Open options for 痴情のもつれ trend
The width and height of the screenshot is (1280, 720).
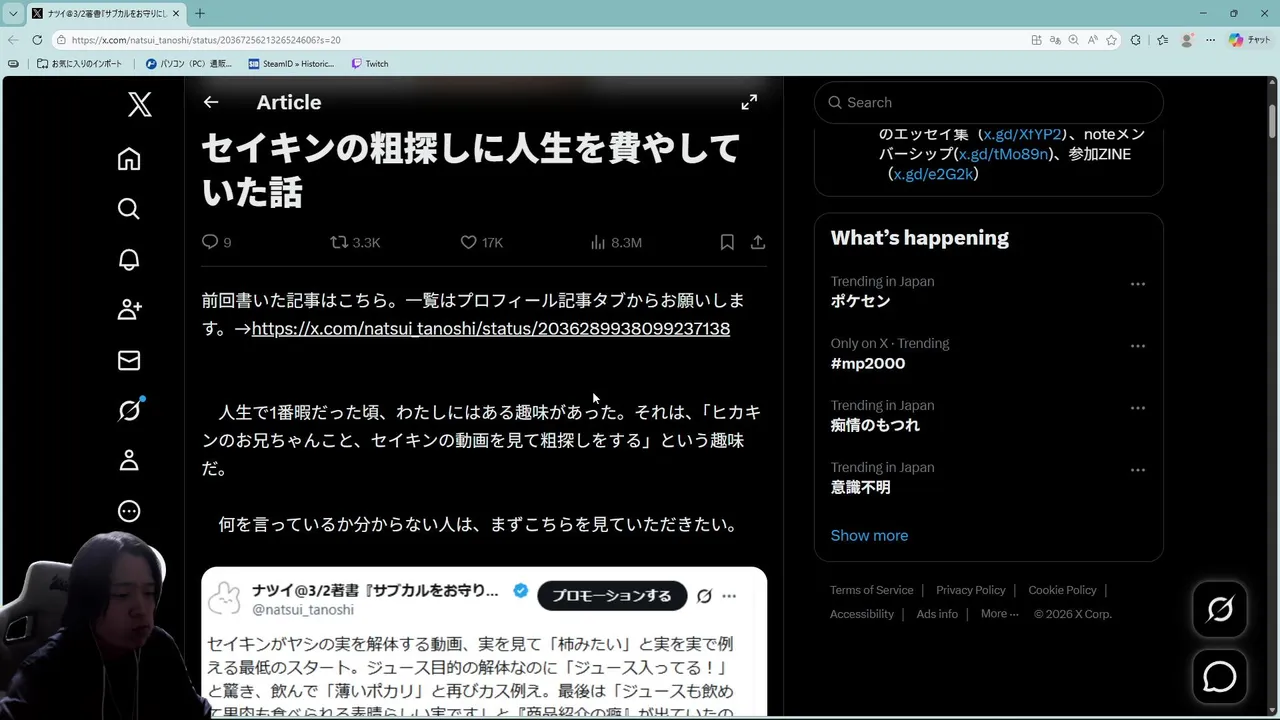pyautogui.click(x=1137, y=408)
